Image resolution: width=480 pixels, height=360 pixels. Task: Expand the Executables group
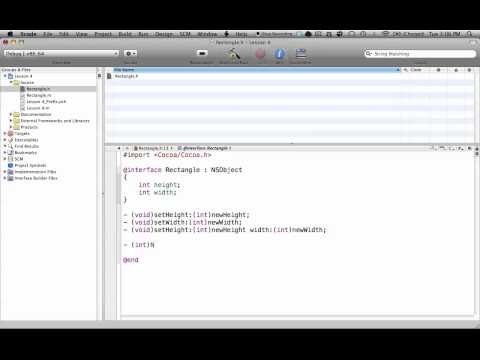point(5,140)
